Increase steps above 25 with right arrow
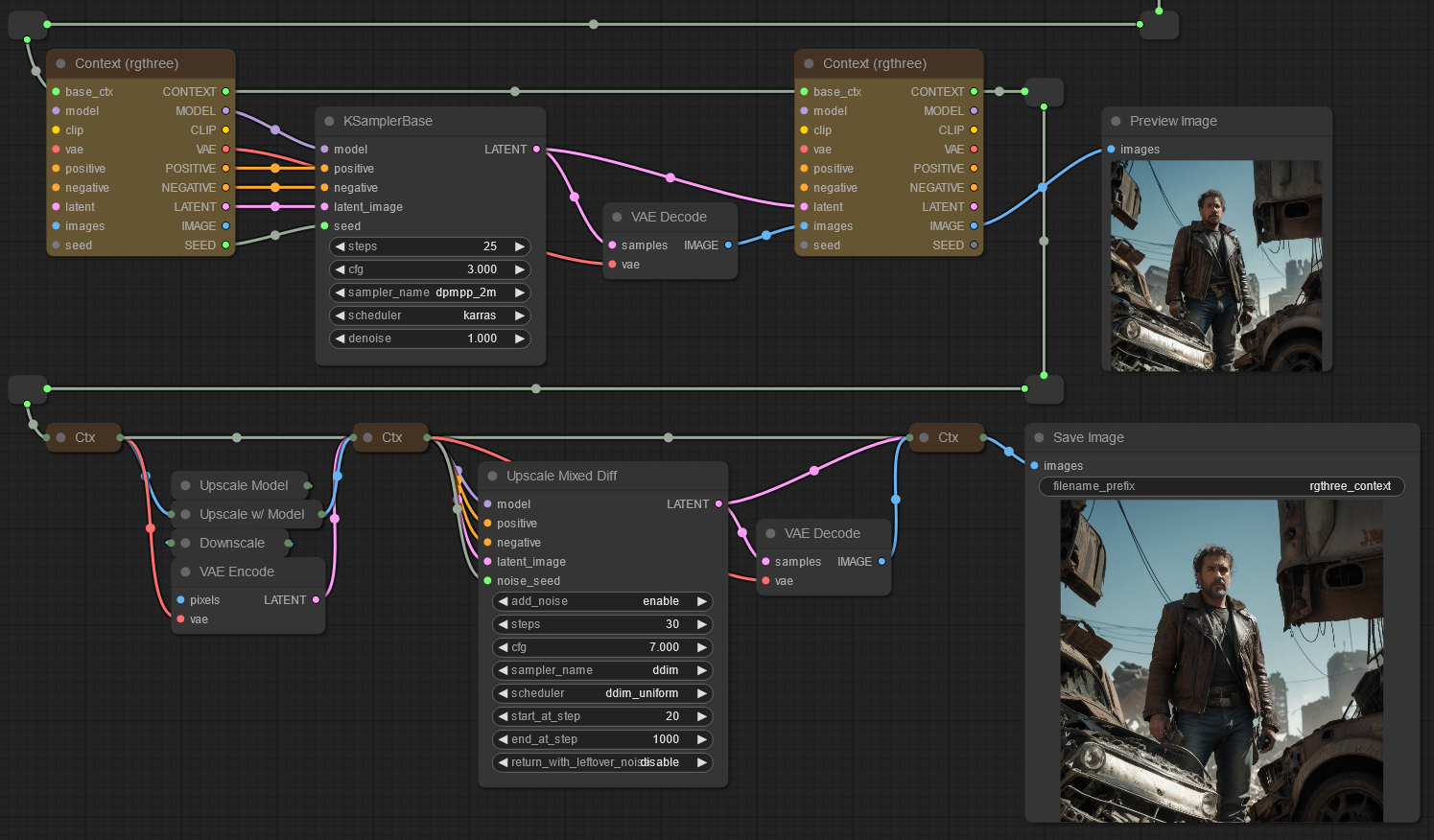The image size is (1434, 840). 521,246
